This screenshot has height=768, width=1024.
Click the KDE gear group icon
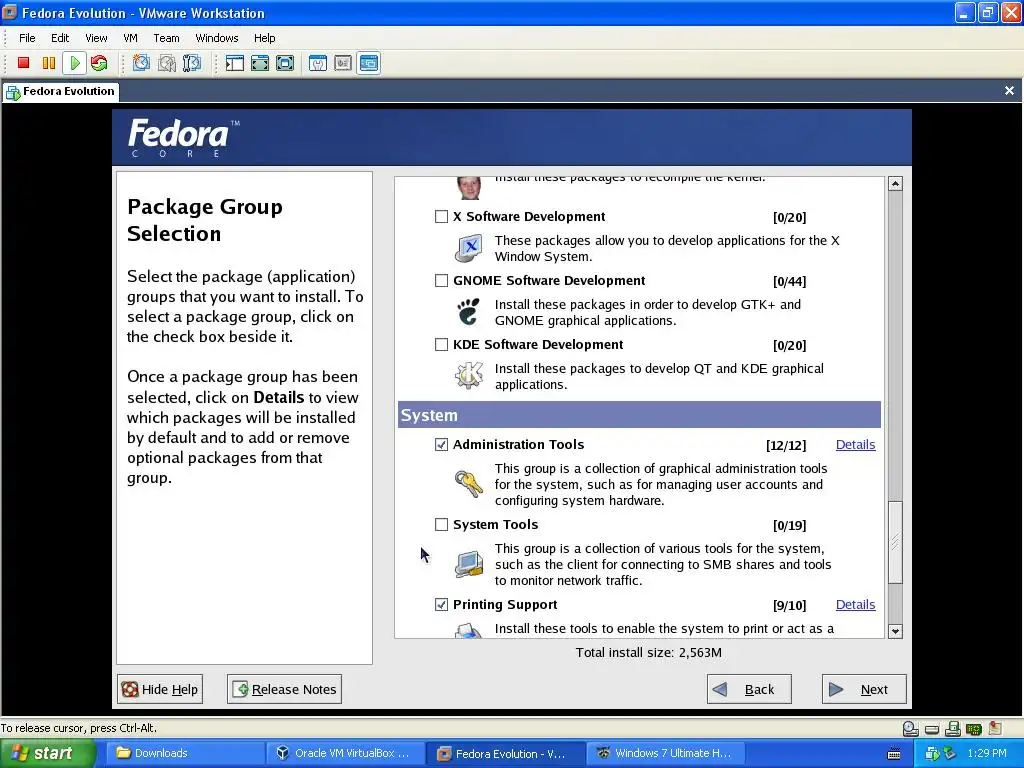pyautogui.click(x=469, y=376)
